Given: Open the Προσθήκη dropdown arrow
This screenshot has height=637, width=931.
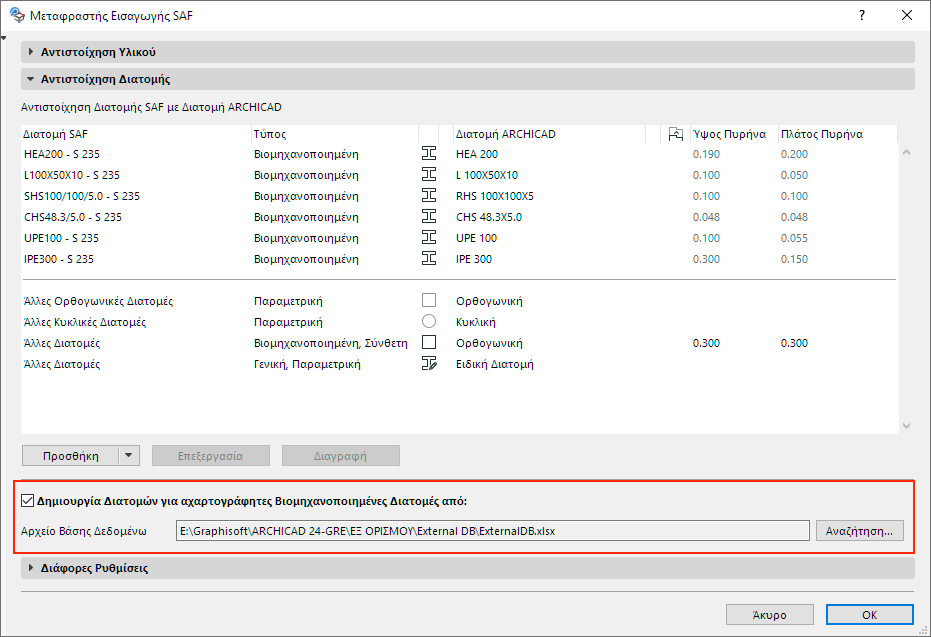Looking at the screenshot, I should (x=129, y=456).
